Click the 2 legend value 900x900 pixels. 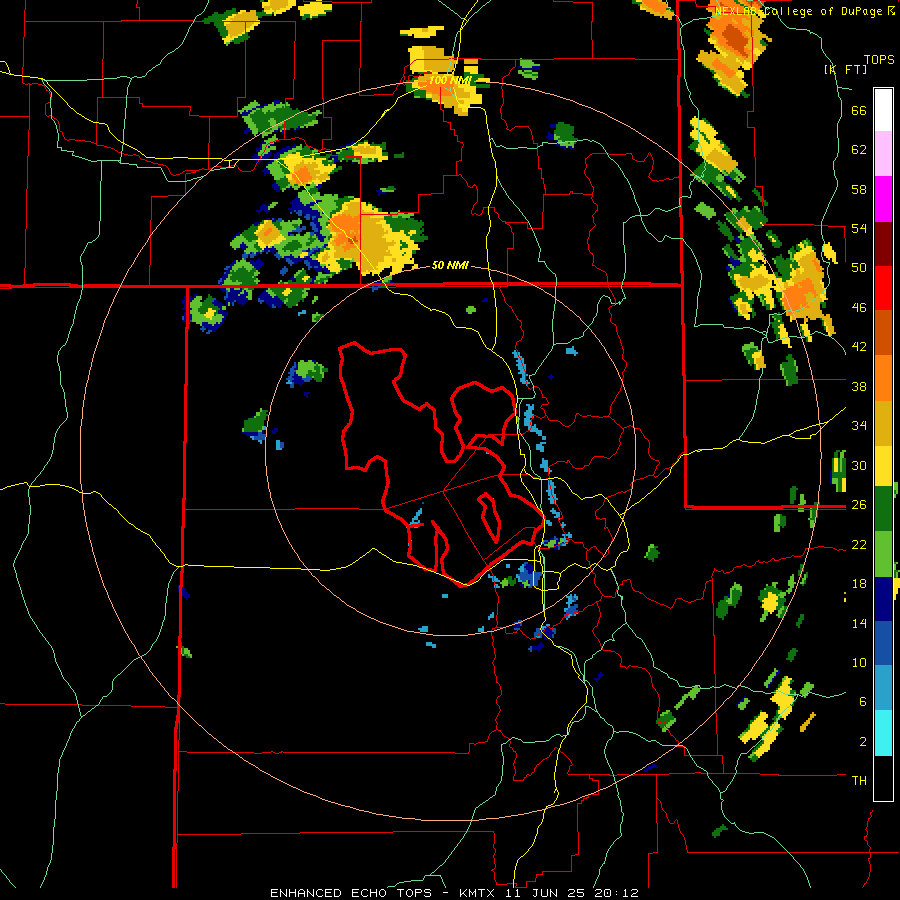point(863,742)
